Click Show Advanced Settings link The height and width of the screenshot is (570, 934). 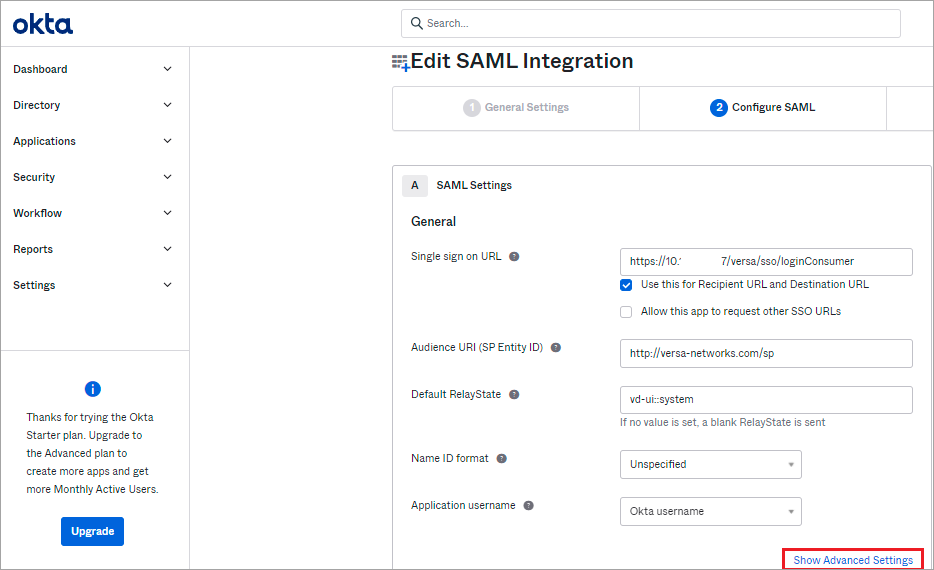click(x=853, y=560)
